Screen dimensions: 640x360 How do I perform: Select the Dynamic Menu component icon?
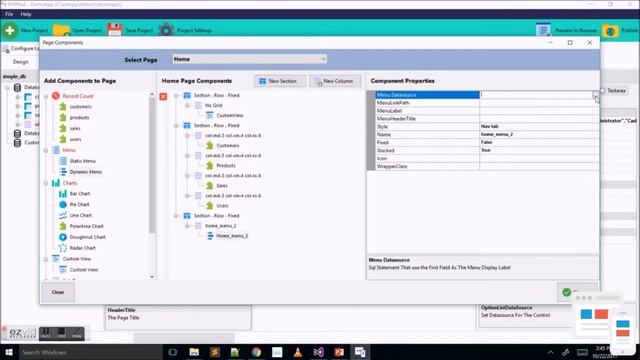pyautogui.click(x=63, y=172)
